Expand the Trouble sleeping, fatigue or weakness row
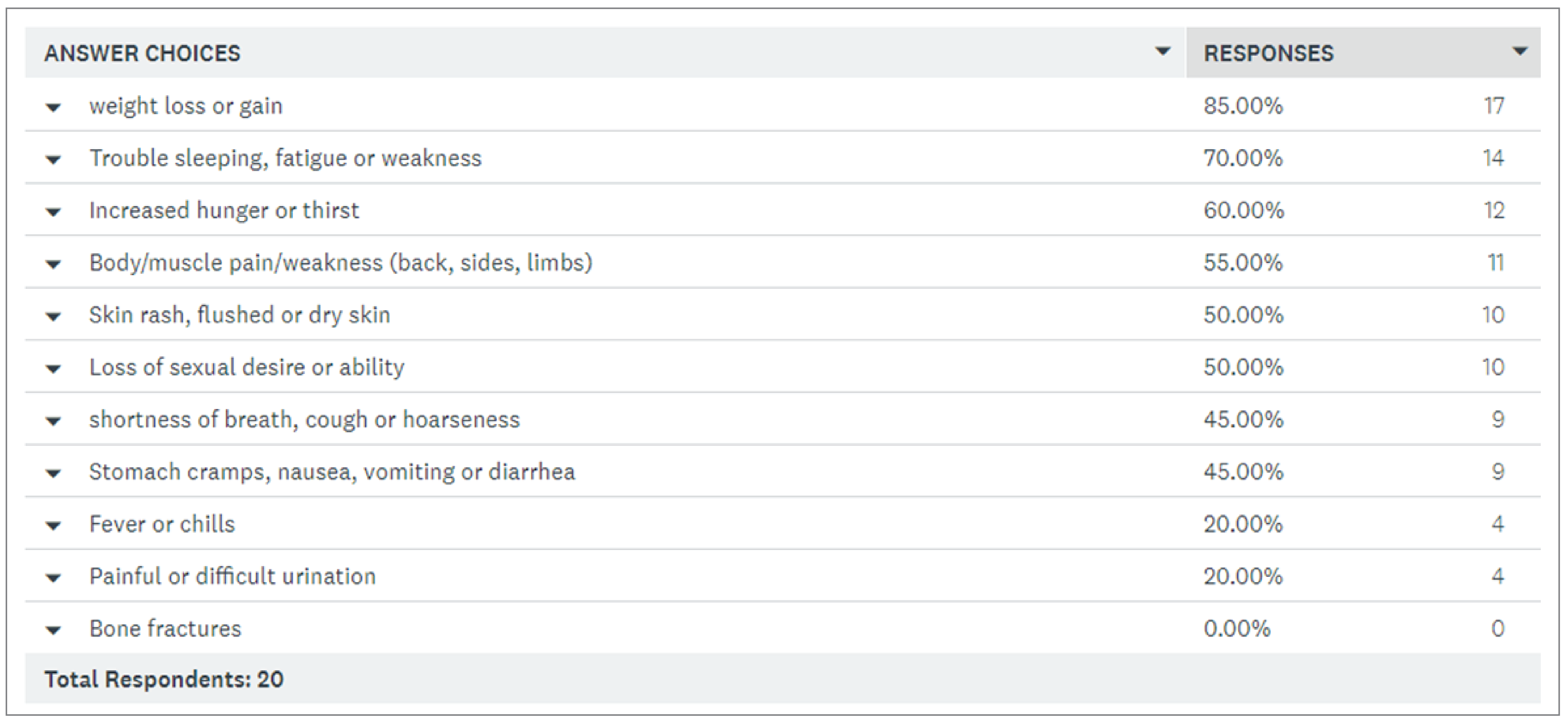Viewport: 1568px width, 725px height. (54, 160)
